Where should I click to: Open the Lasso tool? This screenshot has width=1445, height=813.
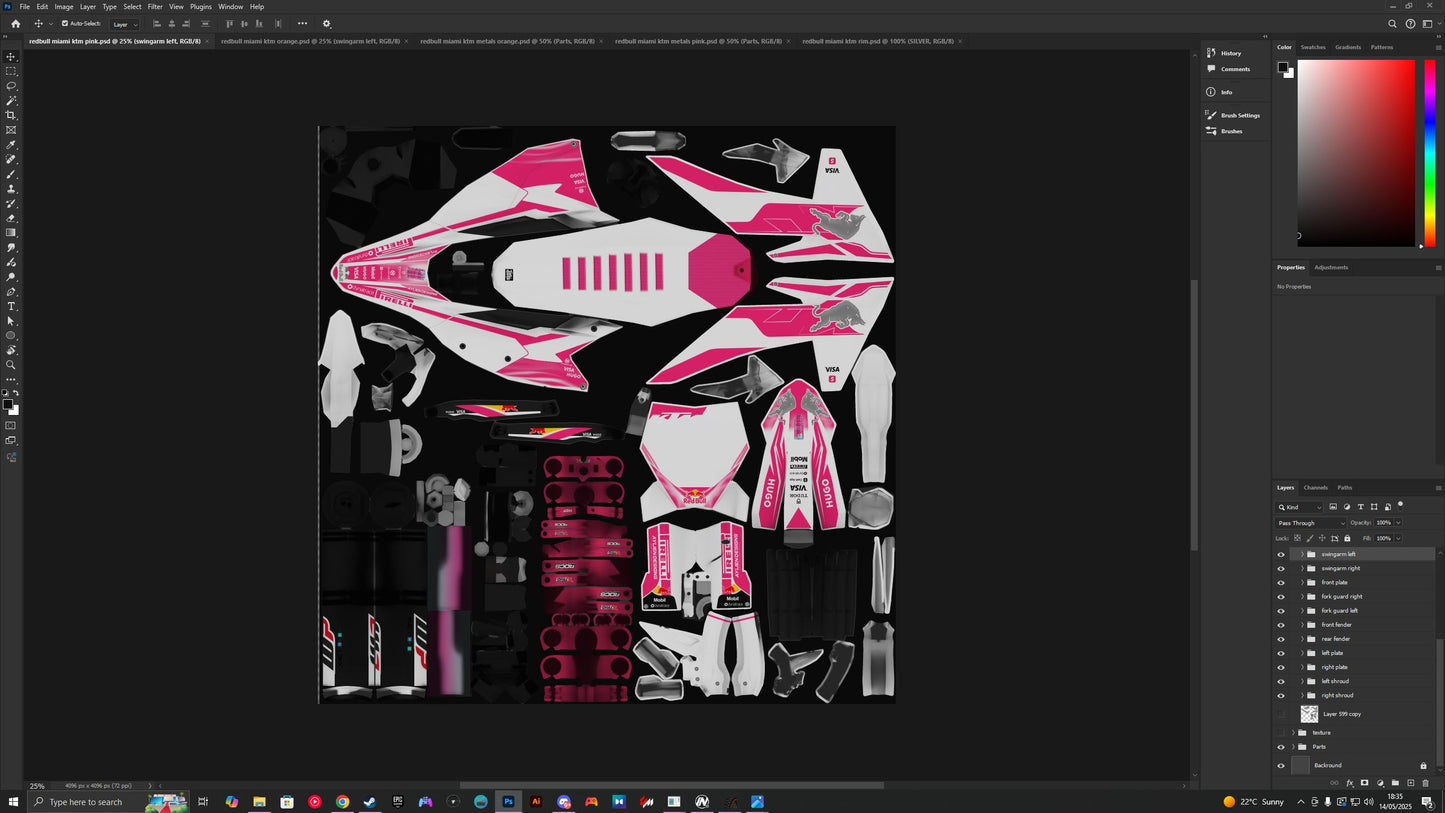(x=11, y=86)
